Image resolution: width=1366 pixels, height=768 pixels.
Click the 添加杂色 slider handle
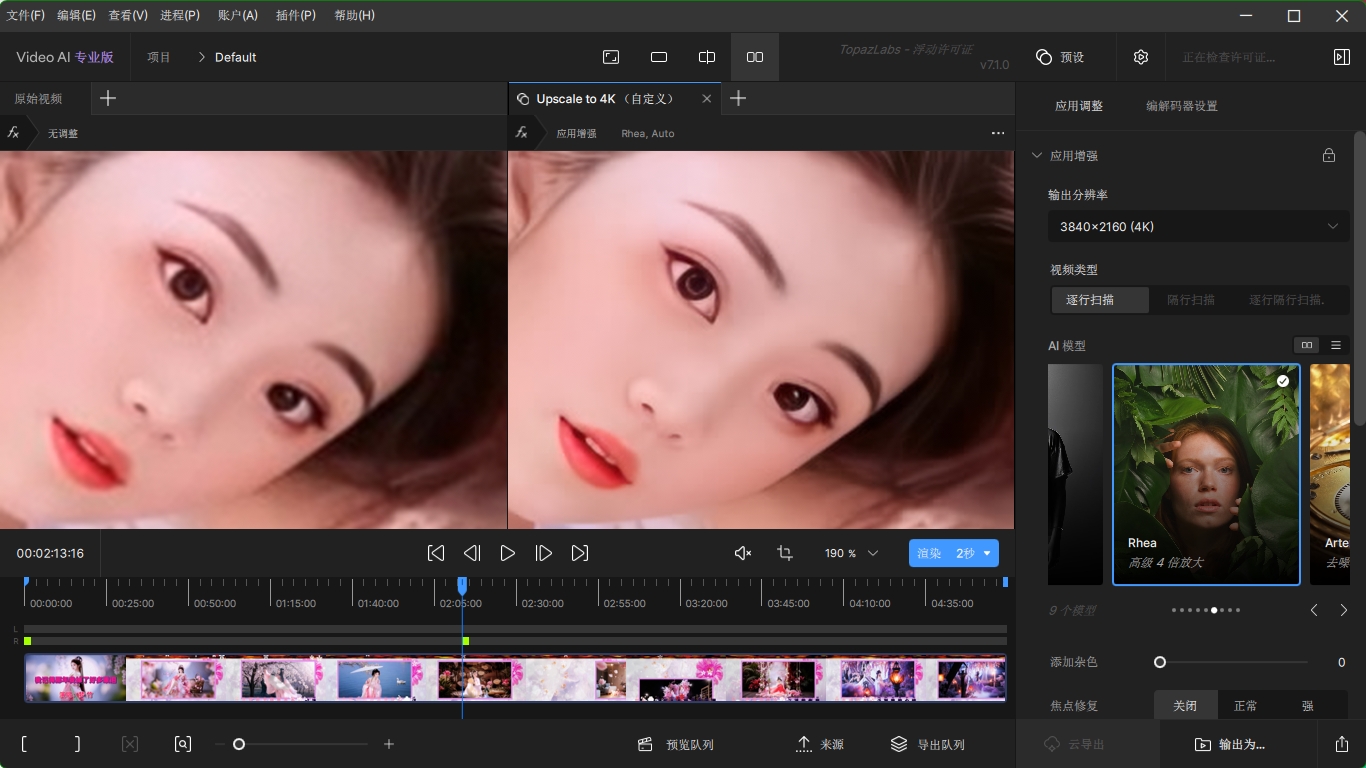click(1160, 662)
